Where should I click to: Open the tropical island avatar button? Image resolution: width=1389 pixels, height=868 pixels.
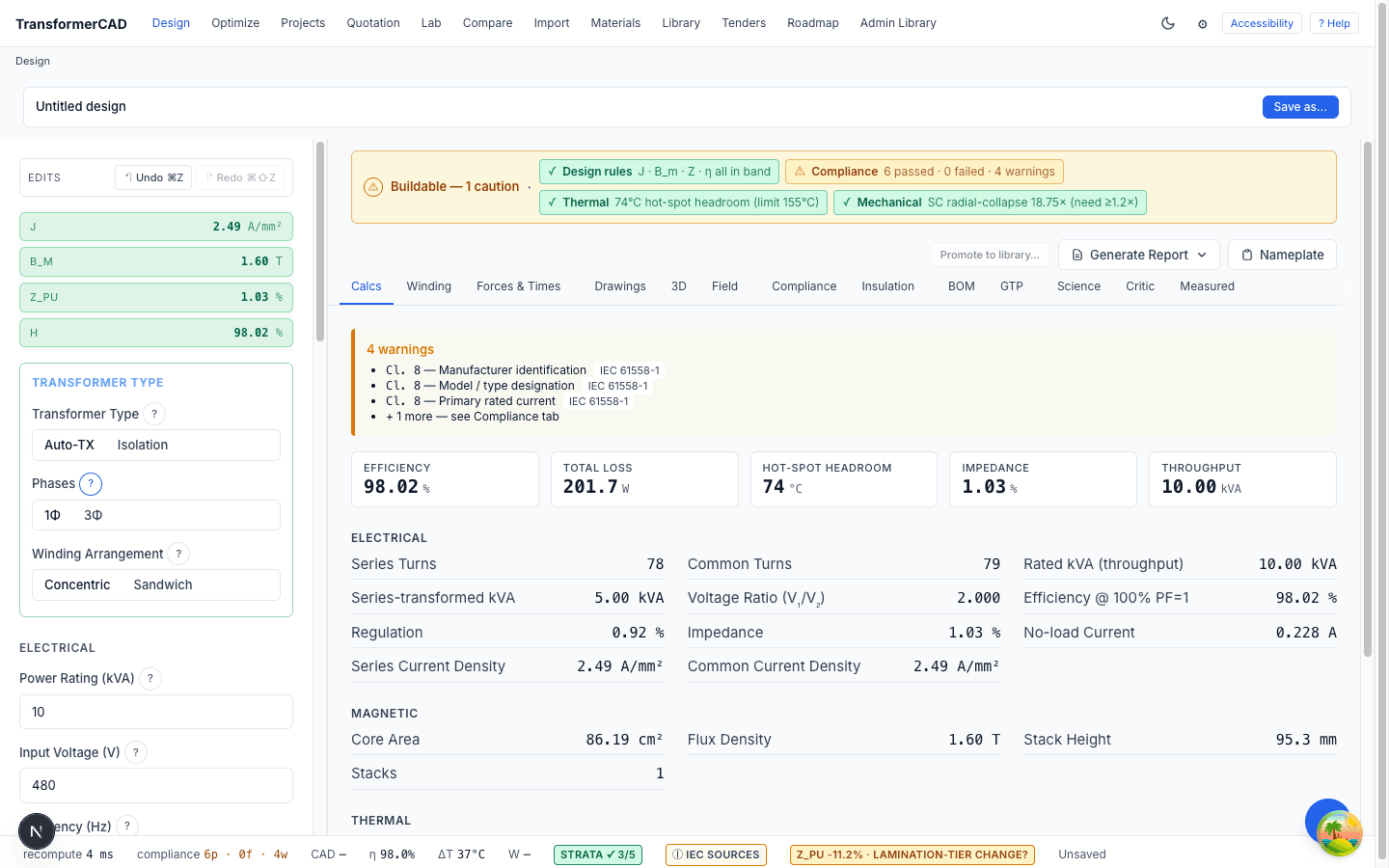point(1339,832)
